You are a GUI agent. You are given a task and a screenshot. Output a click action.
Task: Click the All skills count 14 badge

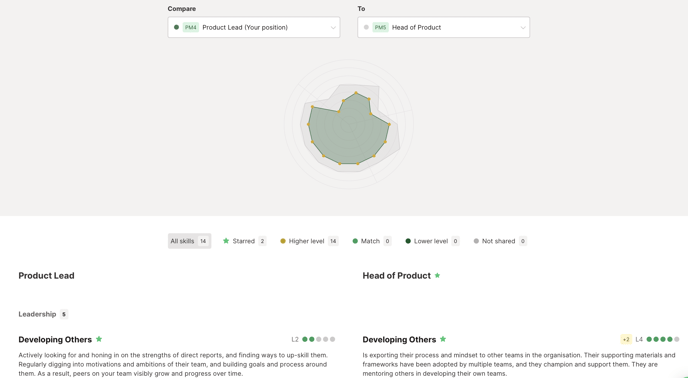(x=203, y=241)
